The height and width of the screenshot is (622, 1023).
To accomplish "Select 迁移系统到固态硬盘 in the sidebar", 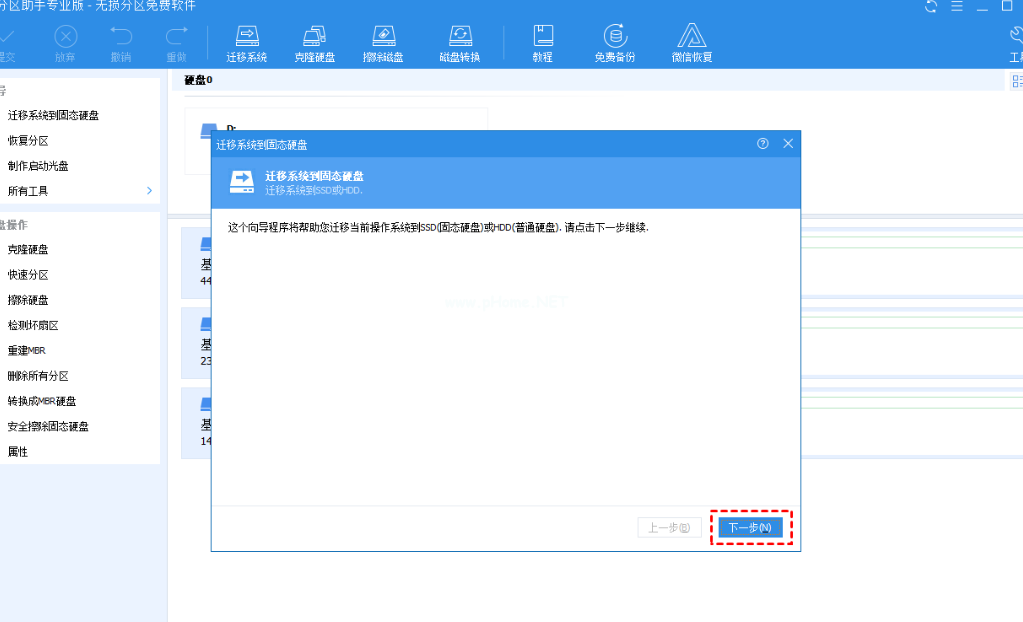I will click(53, 115).
